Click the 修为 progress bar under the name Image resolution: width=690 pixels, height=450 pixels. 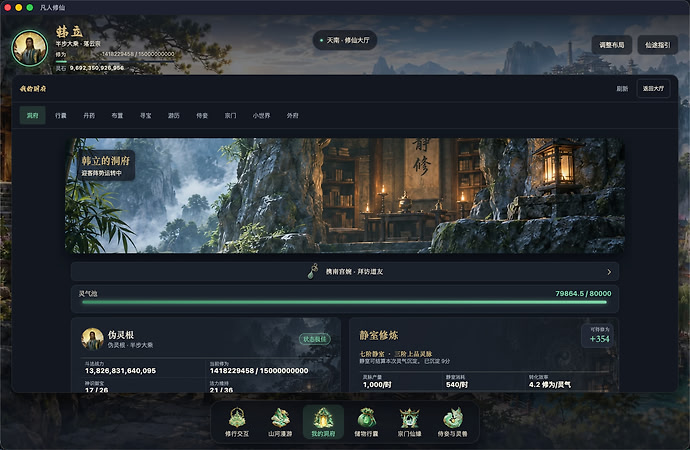point(114,62)
